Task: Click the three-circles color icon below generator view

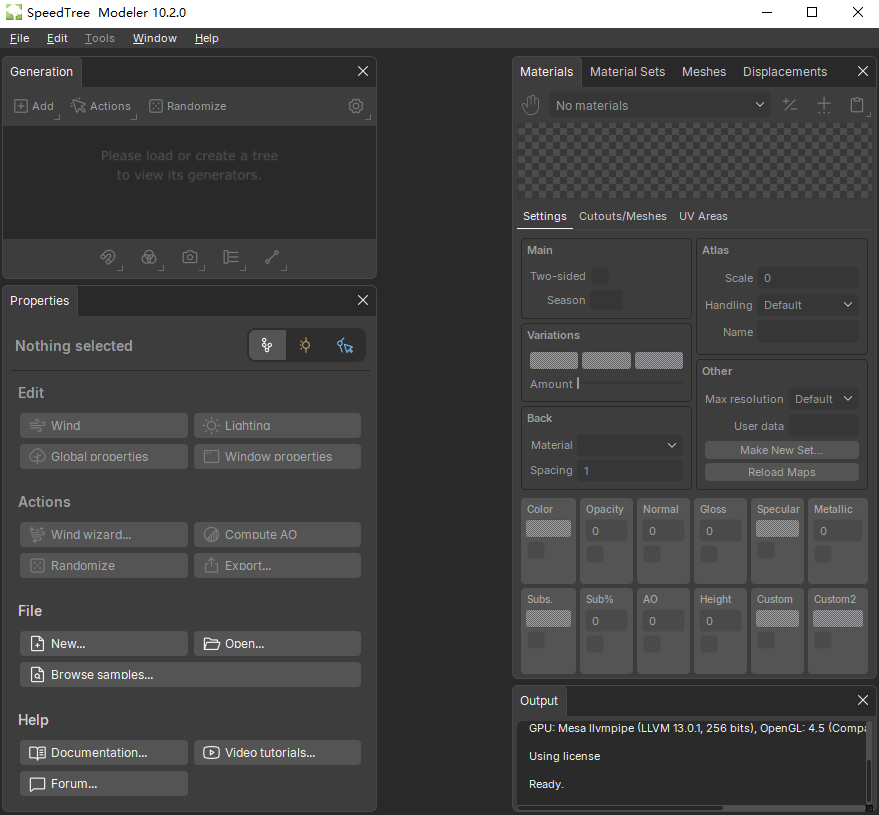Action: 149,257
